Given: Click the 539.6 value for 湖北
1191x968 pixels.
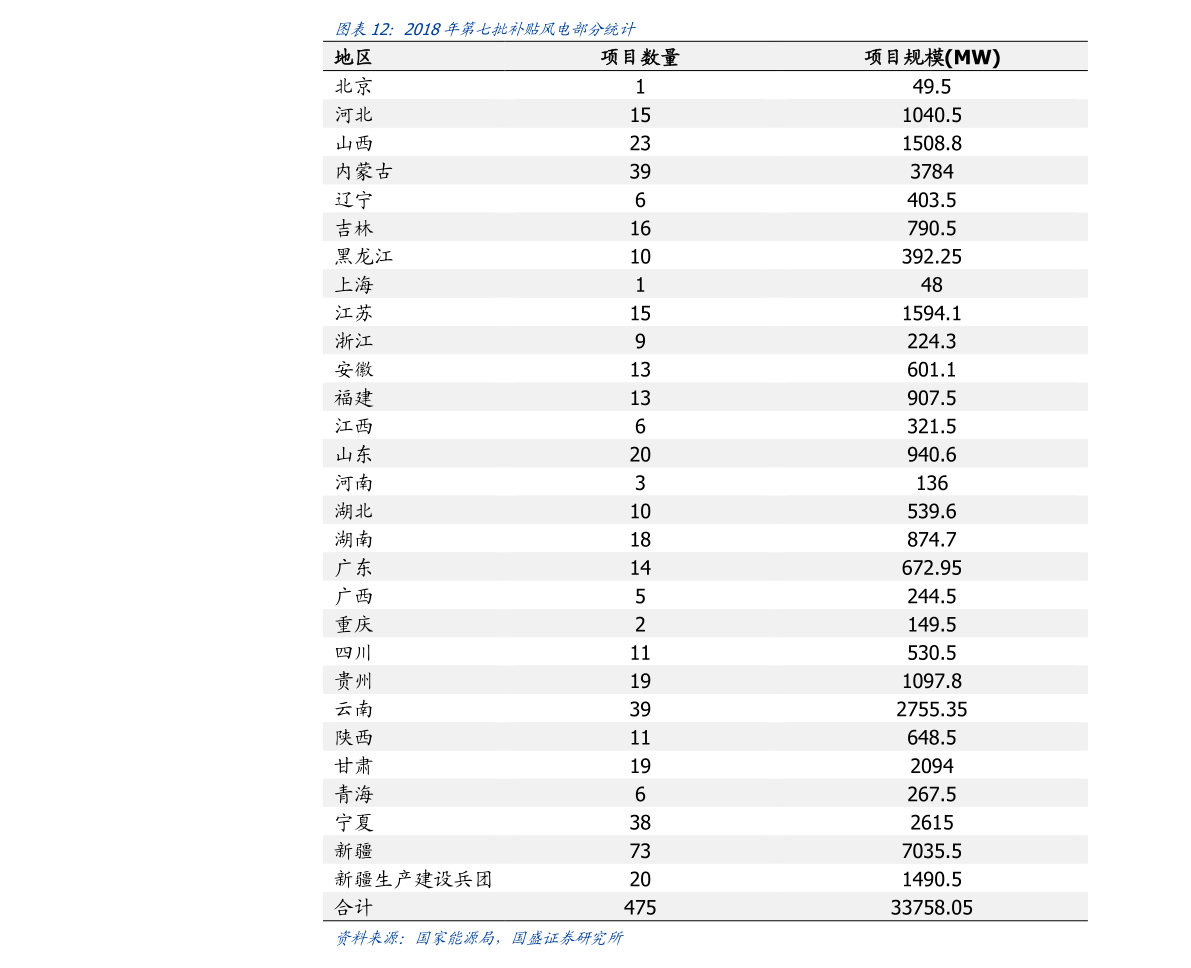Looking at the screenshot, I should tap(932, 512).
